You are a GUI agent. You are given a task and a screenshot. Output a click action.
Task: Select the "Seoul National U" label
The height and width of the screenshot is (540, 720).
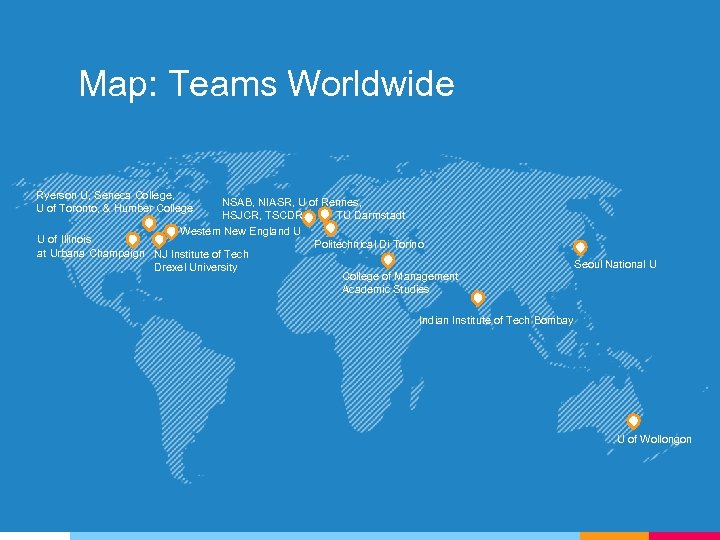tap(615, 264)
